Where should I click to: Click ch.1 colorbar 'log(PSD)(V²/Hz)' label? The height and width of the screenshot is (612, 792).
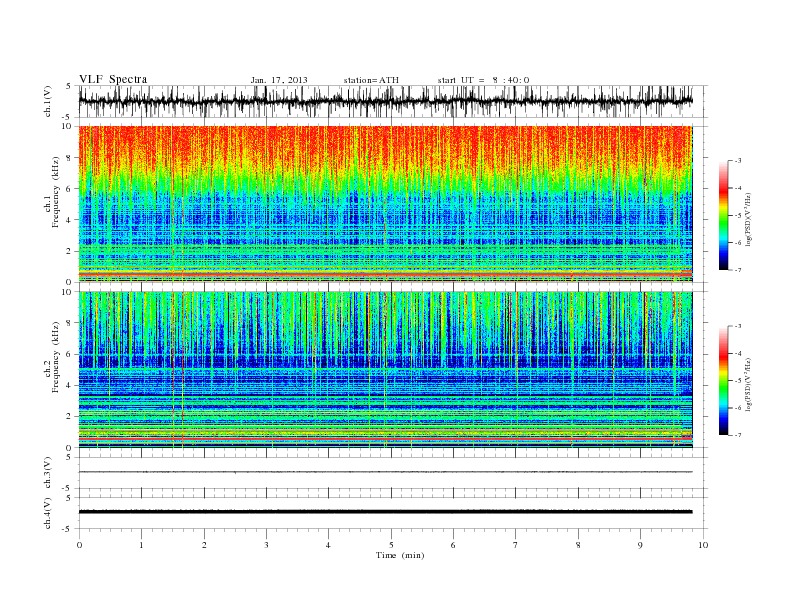coord(748,219)
